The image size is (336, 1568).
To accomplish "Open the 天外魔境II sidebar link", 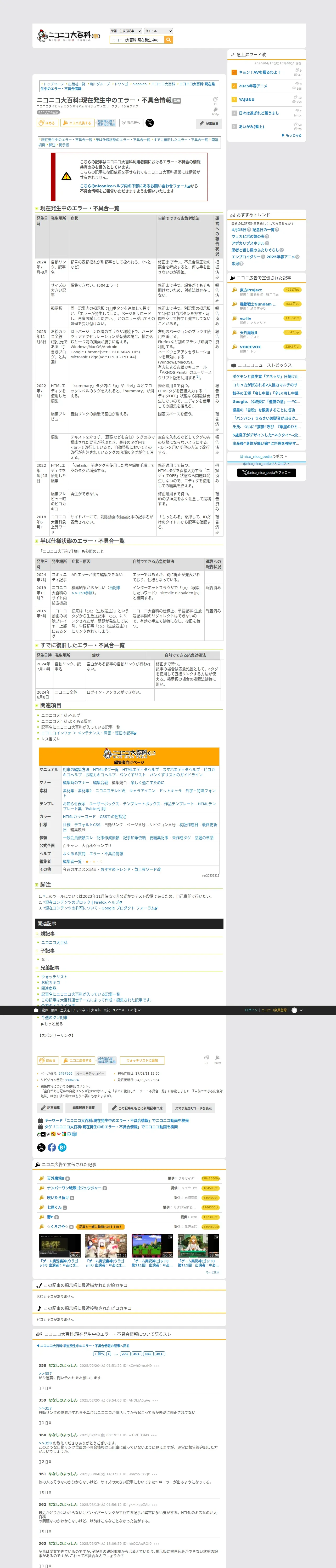I will point(248,333).
